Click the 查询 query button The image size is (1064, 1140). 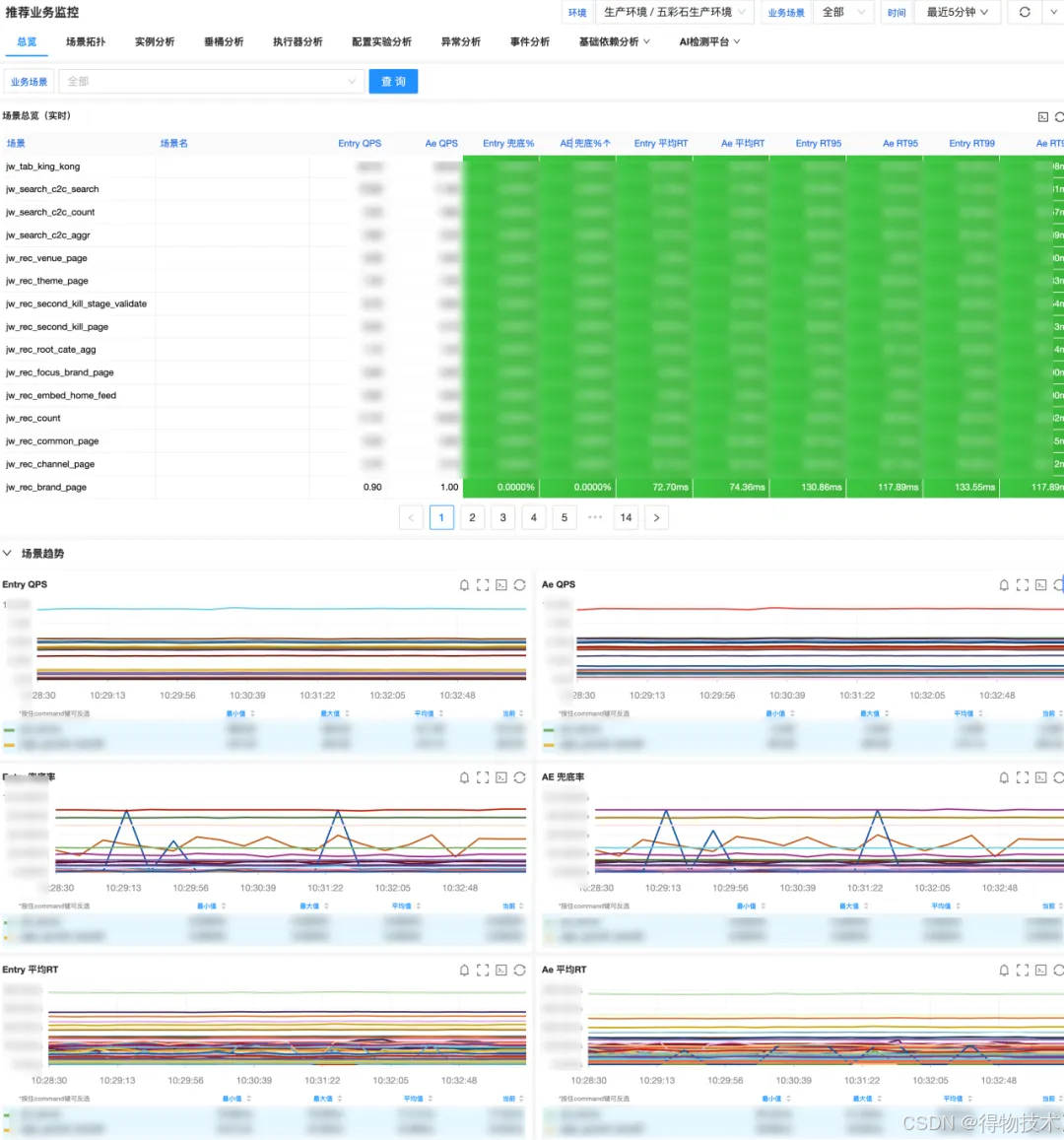(x=393, y=82)
